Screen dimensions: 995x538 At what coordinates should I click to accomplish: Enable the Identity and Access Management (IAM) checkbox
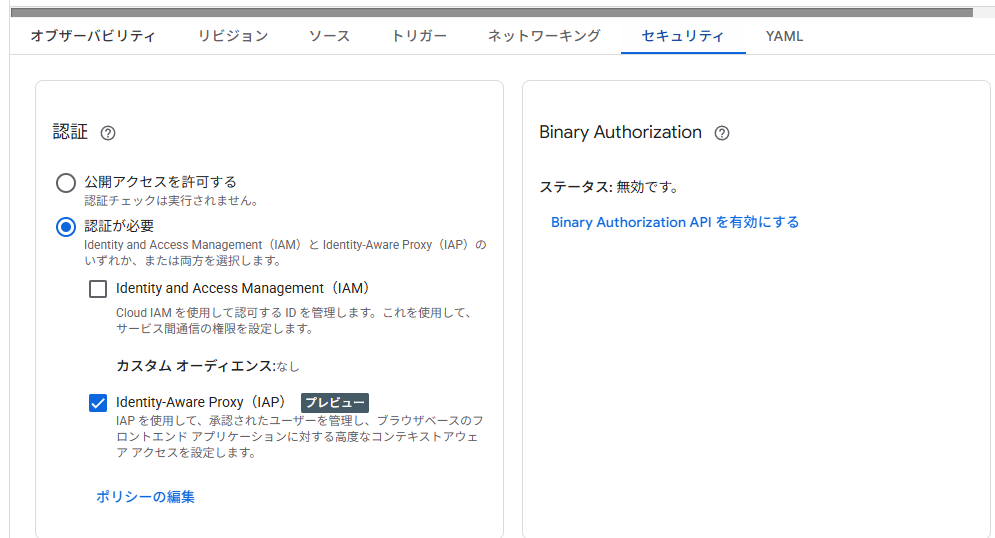click(98, 289)
